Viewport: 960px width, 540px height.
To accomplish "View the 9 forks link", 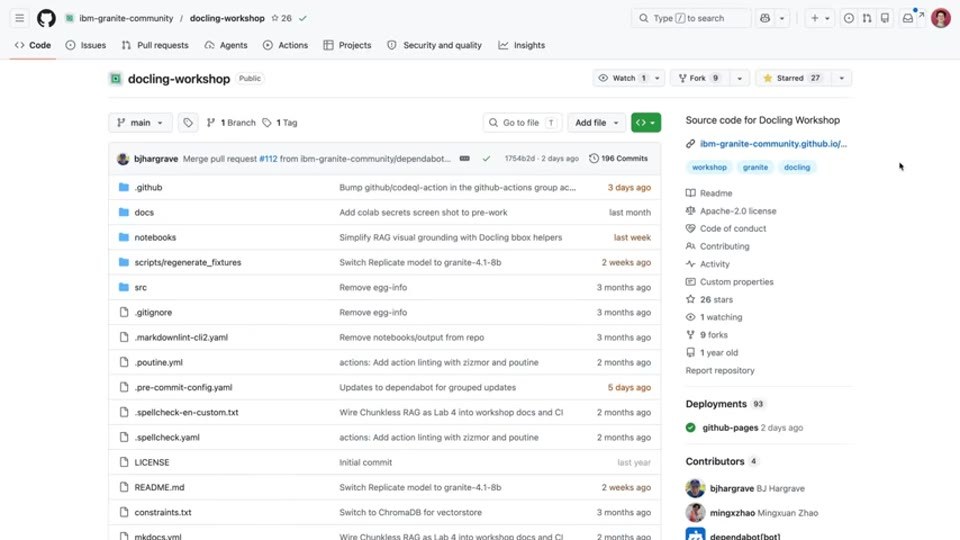I will coord(714,336).
